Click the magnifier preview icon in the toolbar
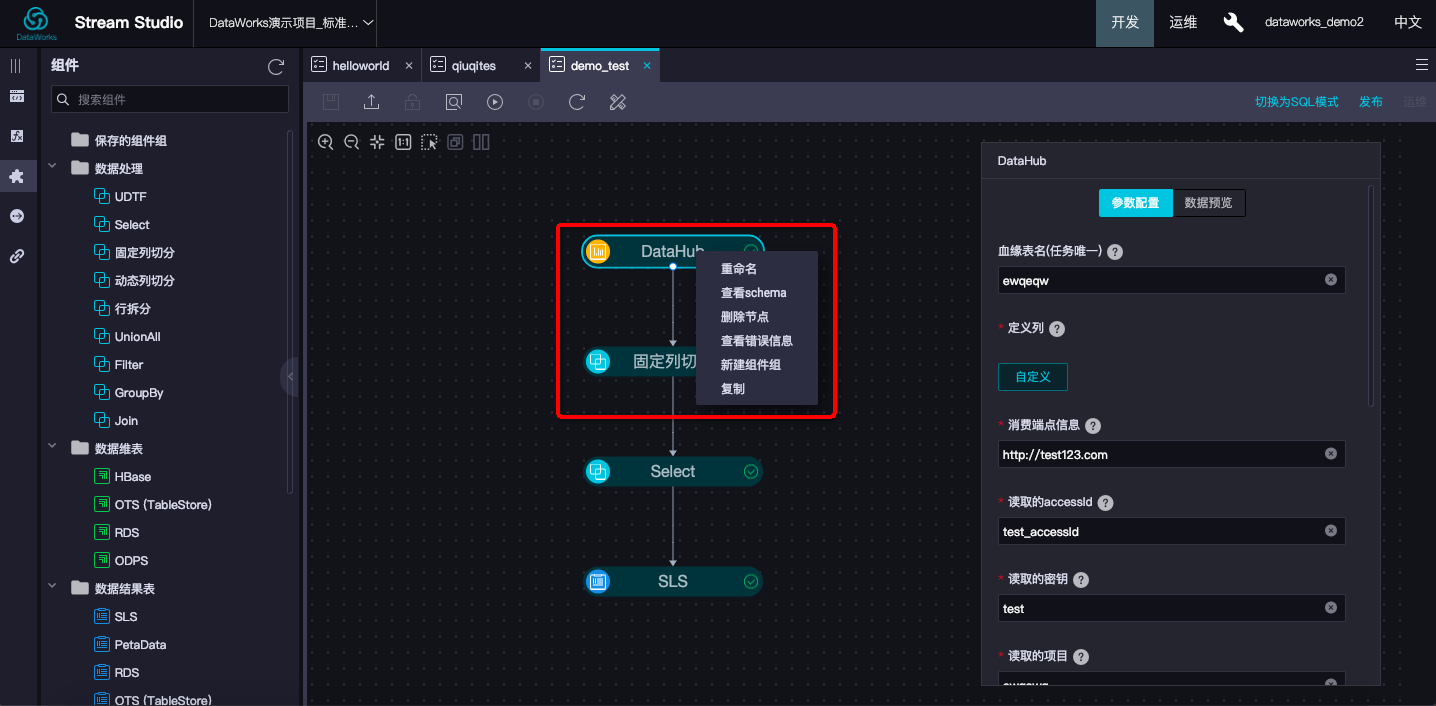1436x706 pixels. [454, 102]
